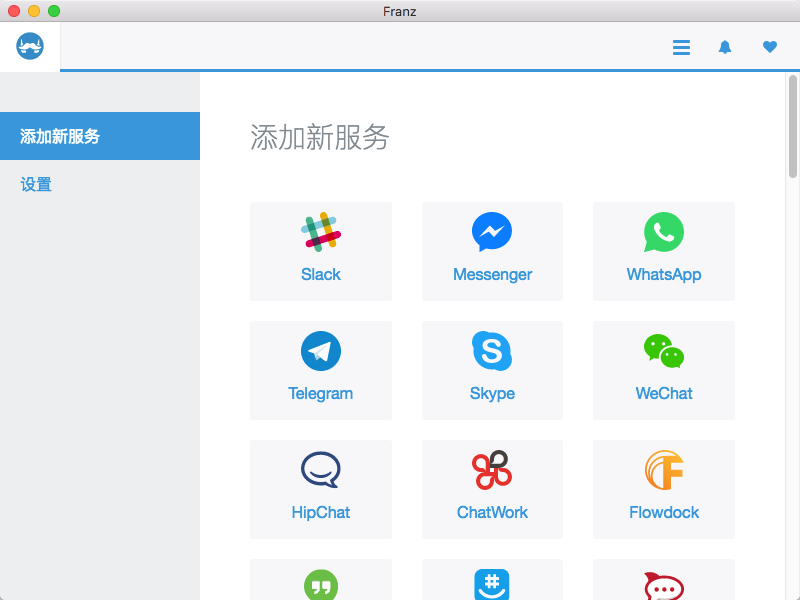800x600 pixels.
Task: Select the 添加新服务 sidebar tab
Action: (100, 136)
